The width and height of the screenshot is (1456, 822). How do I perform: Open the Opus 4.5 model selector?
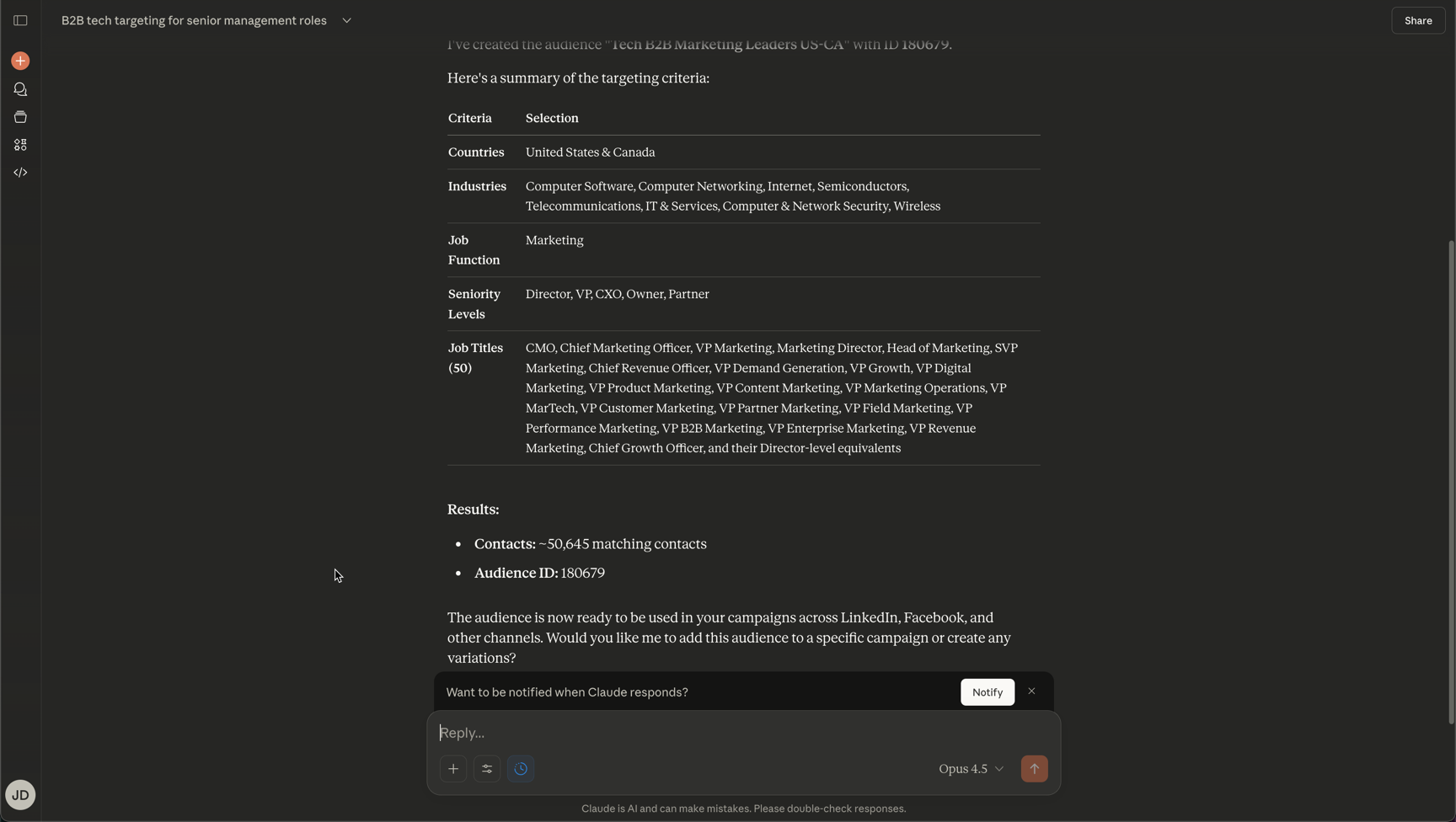[x=971, y=769]
